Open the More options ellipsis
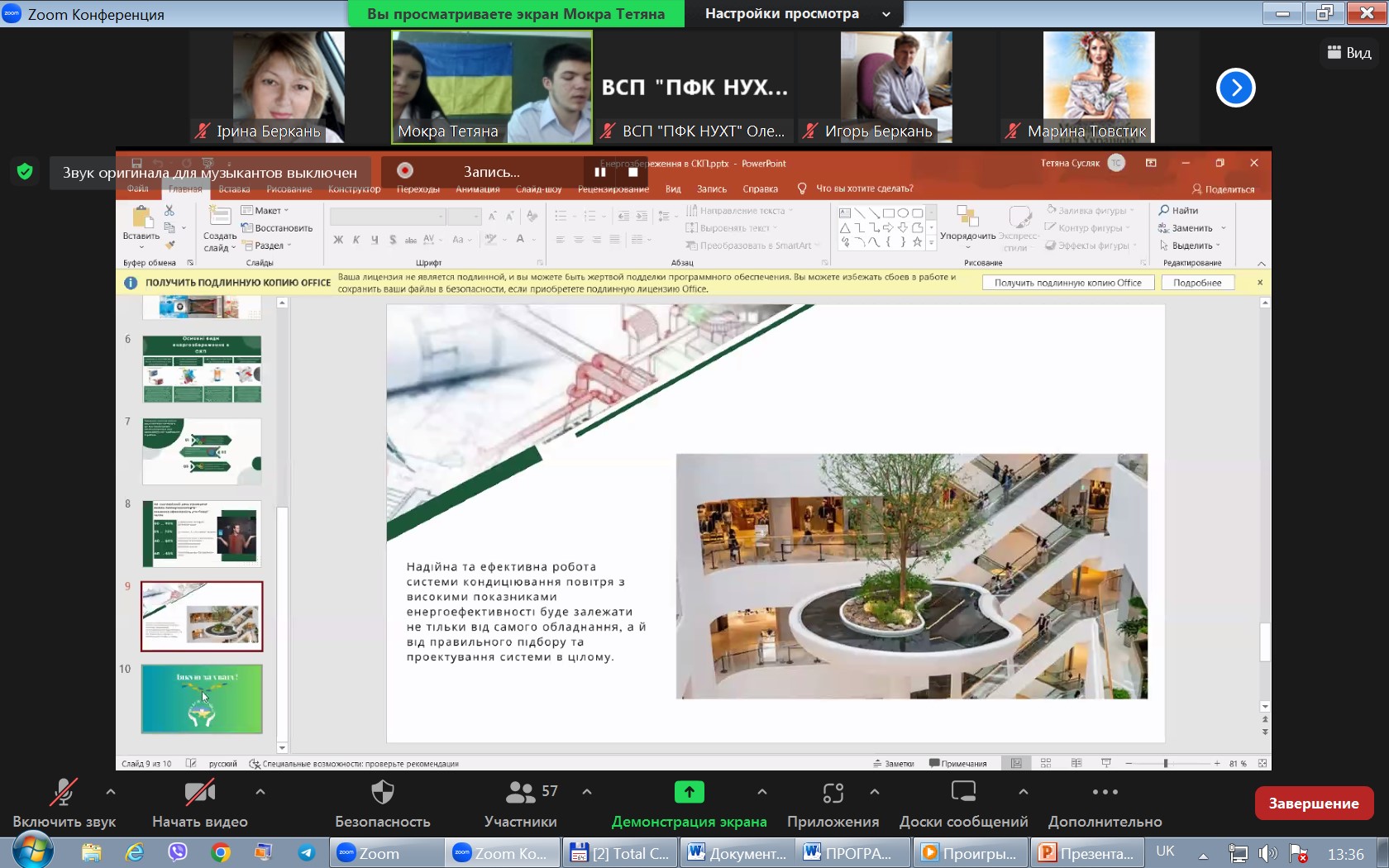 coord(1105,792)
